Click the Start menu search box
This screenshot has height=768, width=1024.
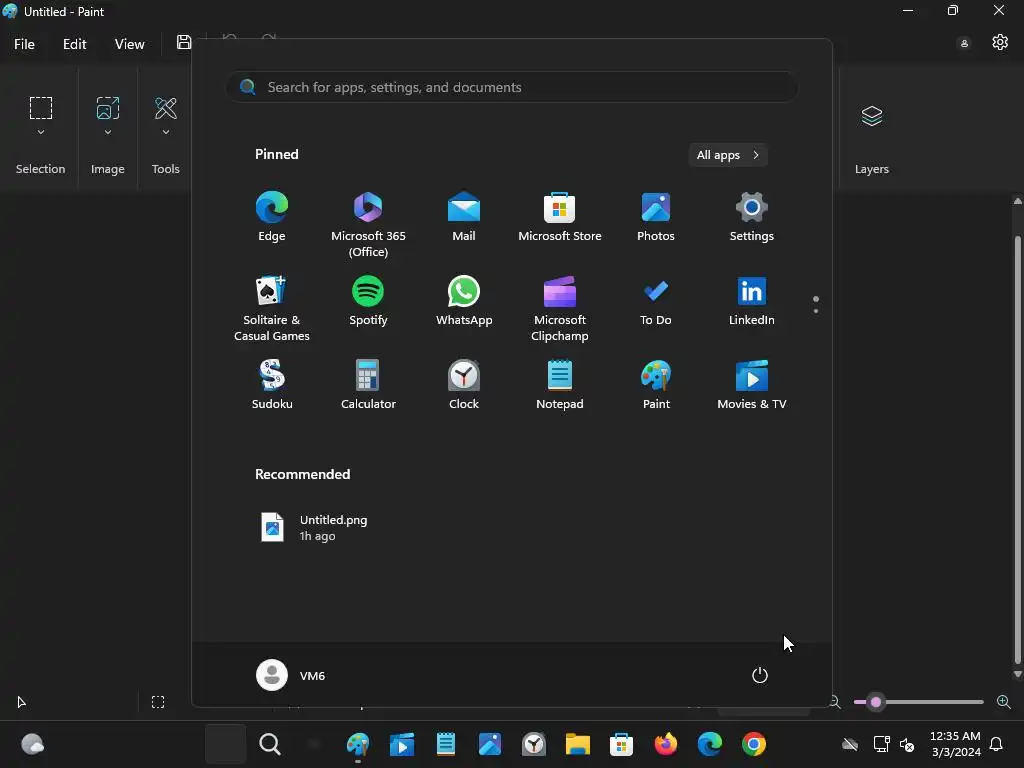click(x=511, y=87)
